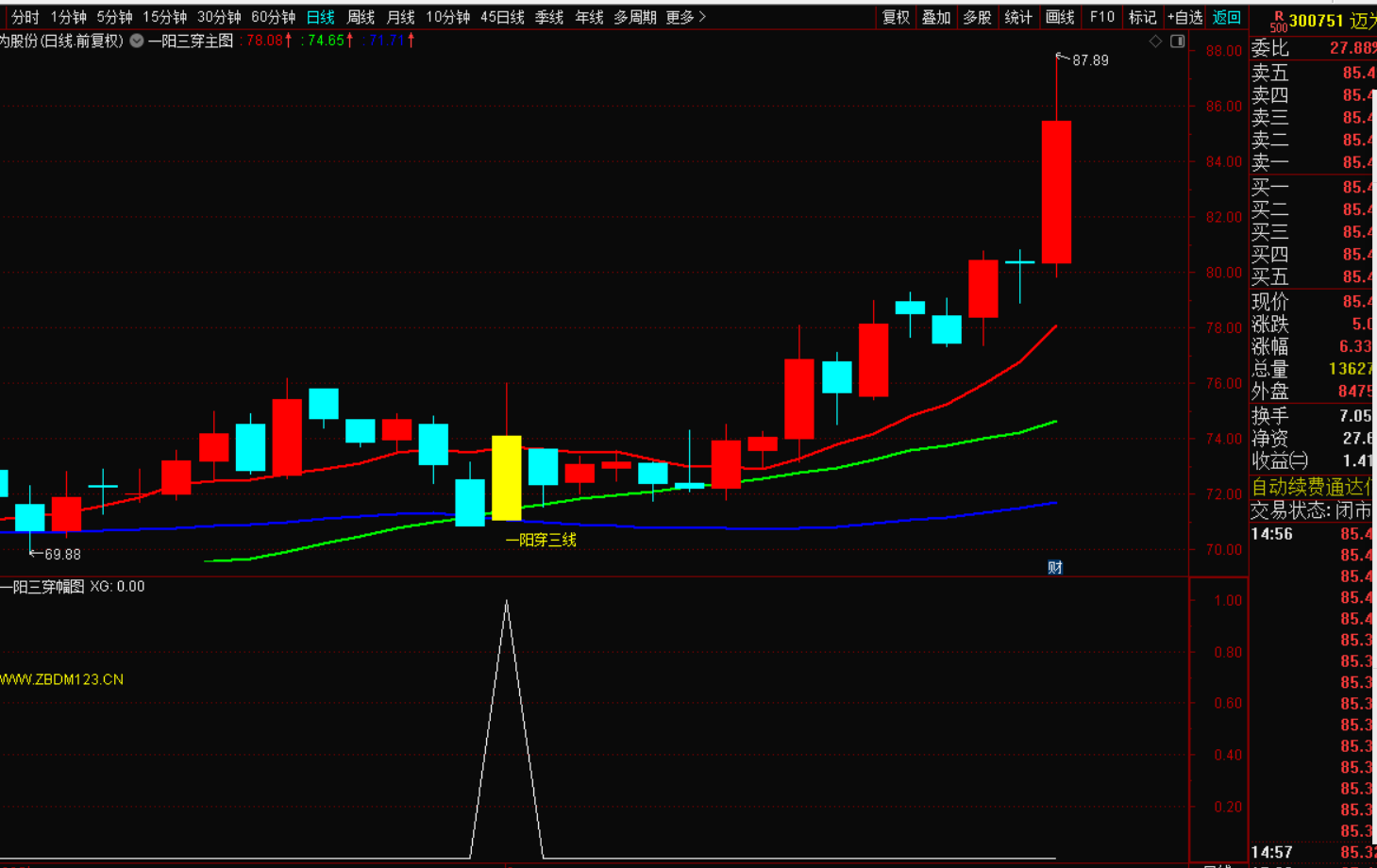
Task: Click the 自动续费通达信 yellow link
Action: pyautogui.click(x=1312, y=487)
